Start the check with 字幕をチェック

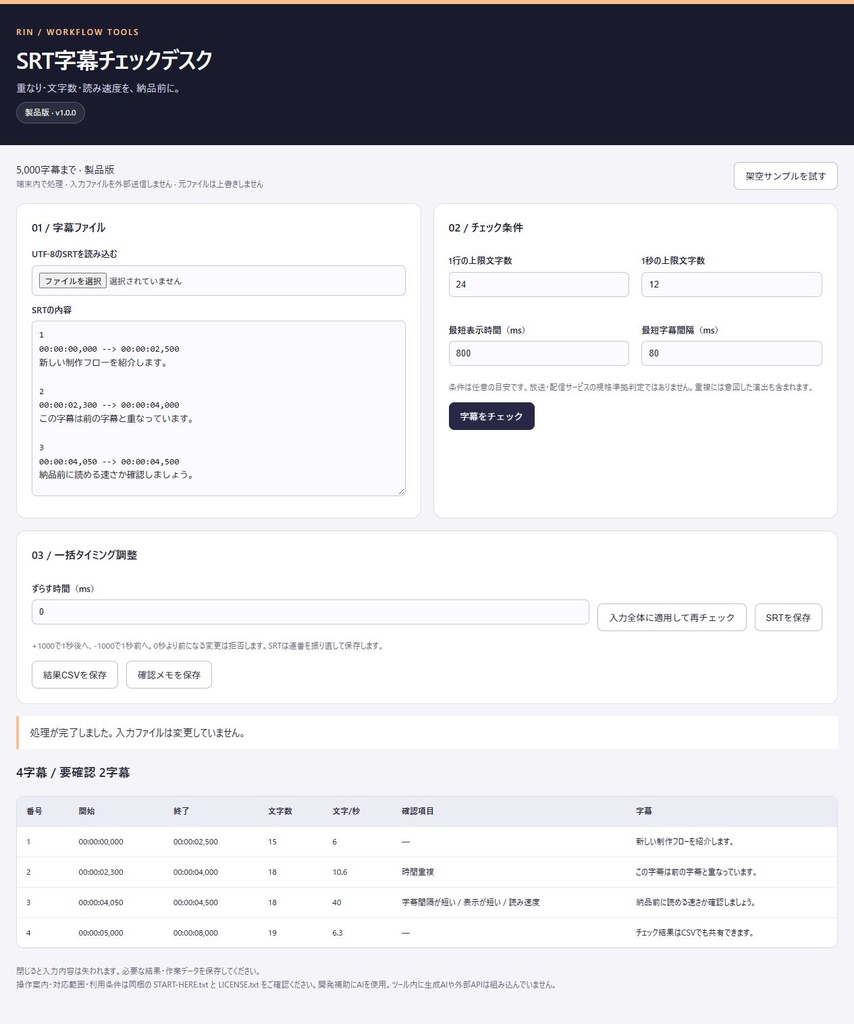coord(492,416)
